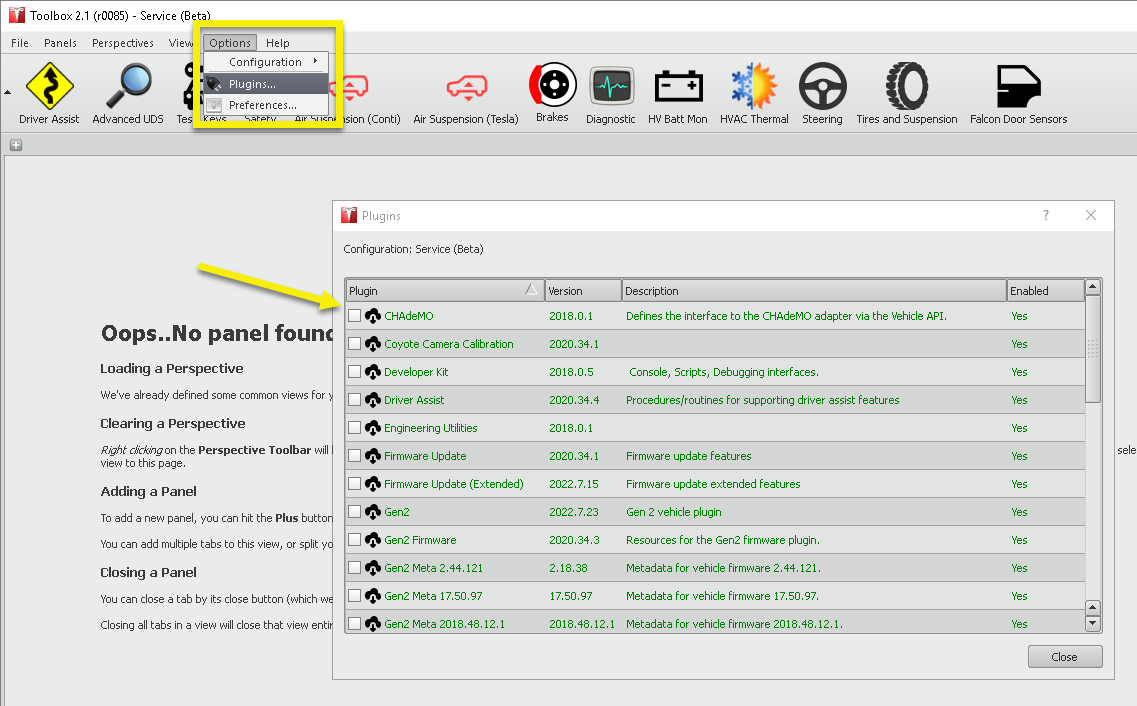Open the Steering wheel icon
Viewport: 1137px width, 706px height.
[x=822, y=88]
